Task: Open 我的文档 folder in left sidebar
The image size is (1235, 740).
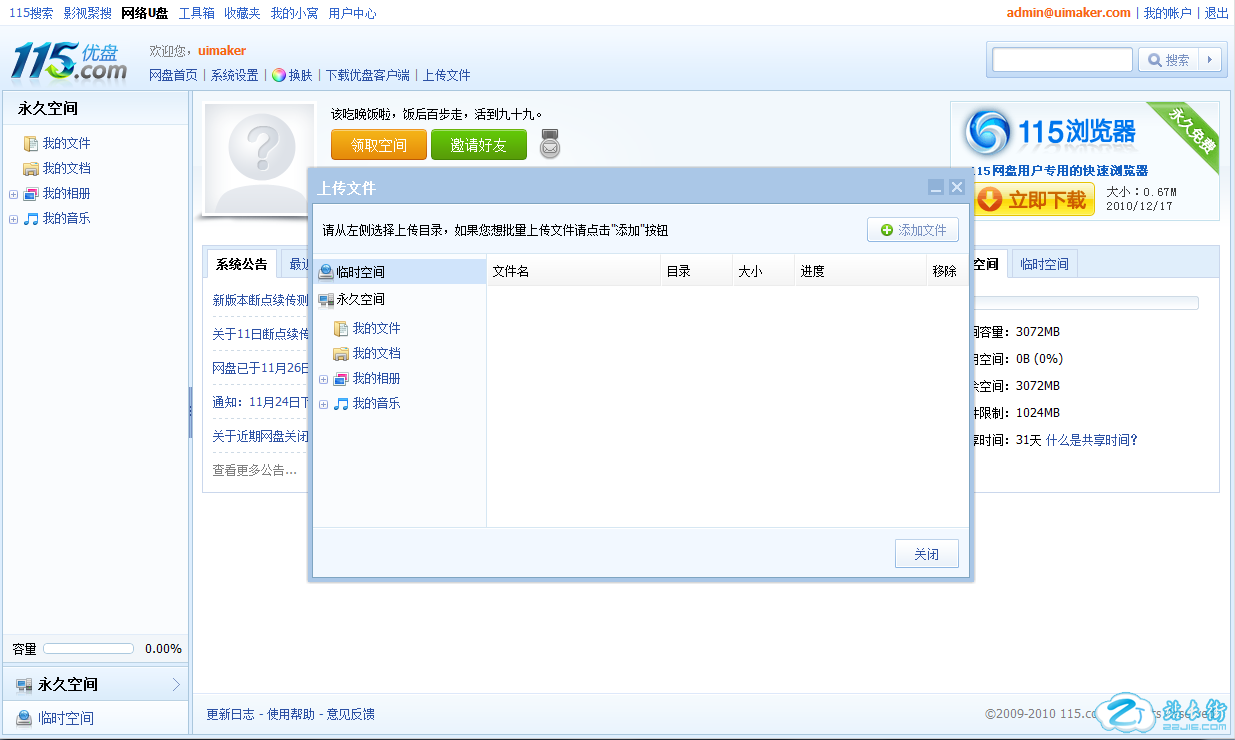Action: coord(66,168)
